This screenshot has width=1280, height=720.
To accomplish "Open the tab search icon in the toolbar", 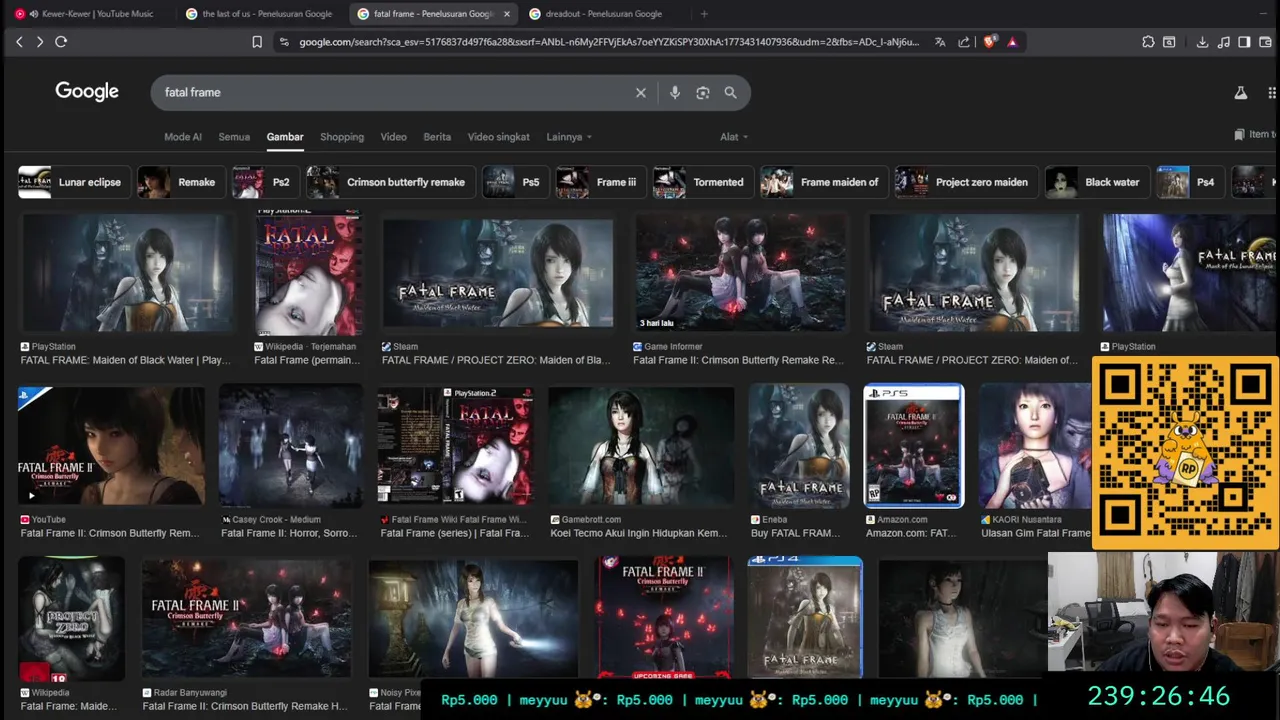I will [1169, 42].
